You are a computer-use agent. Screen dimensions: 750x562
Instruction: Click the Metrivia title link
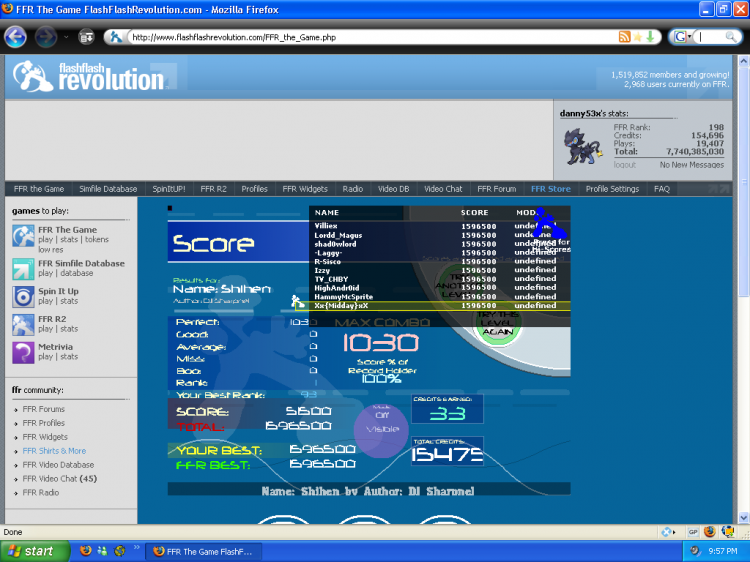tap(55, 347)
